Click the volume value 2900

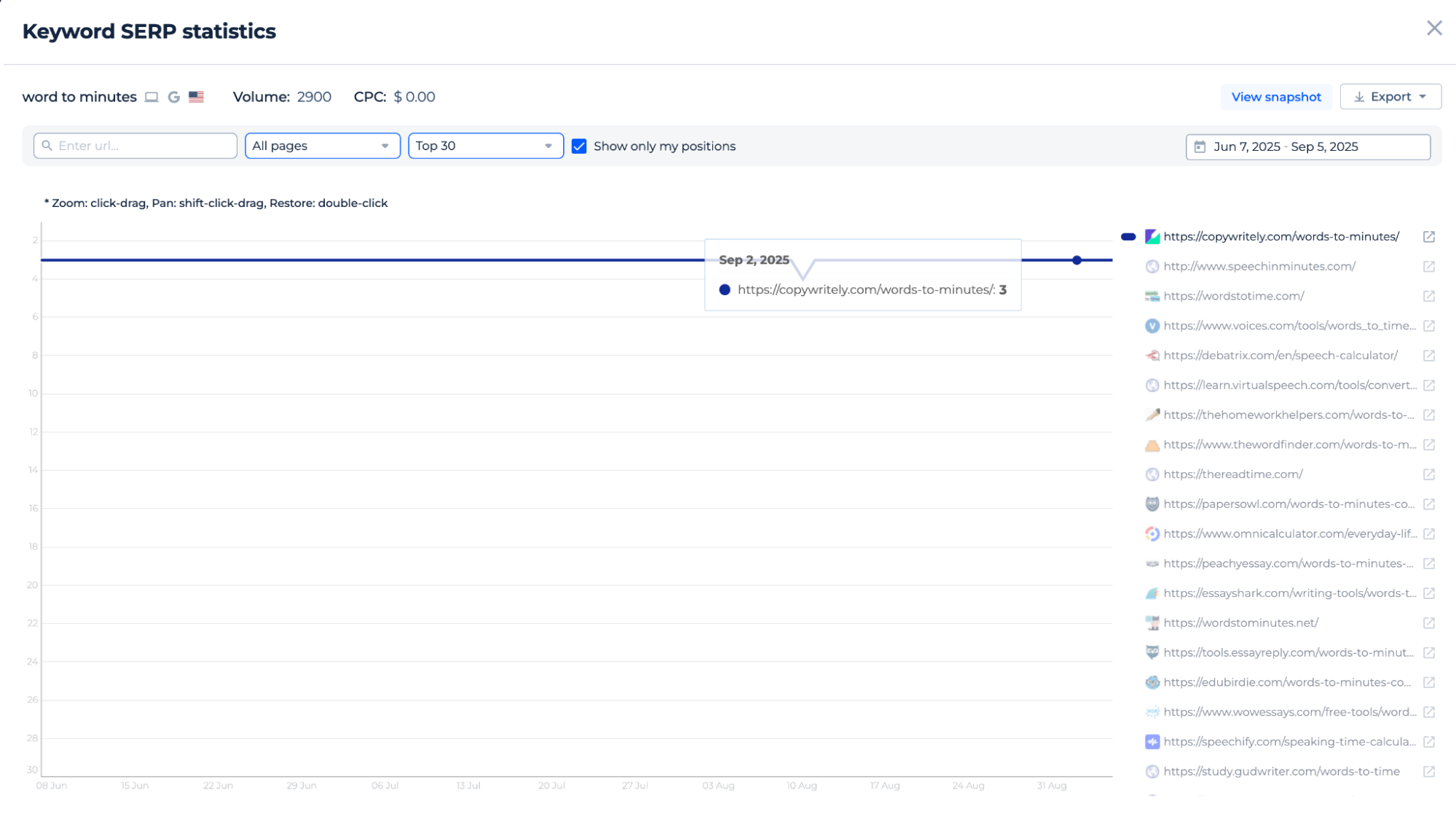314,97
